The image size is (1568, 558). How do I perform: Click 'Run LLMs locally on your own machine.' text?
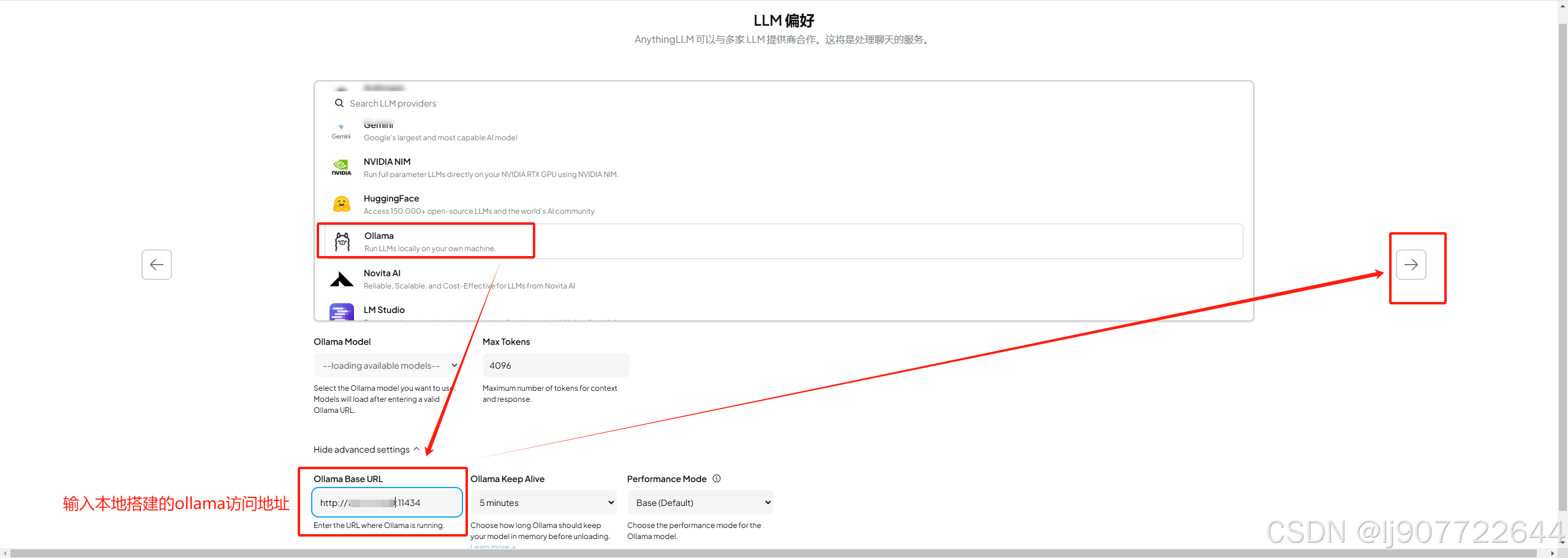pos(430,249)
